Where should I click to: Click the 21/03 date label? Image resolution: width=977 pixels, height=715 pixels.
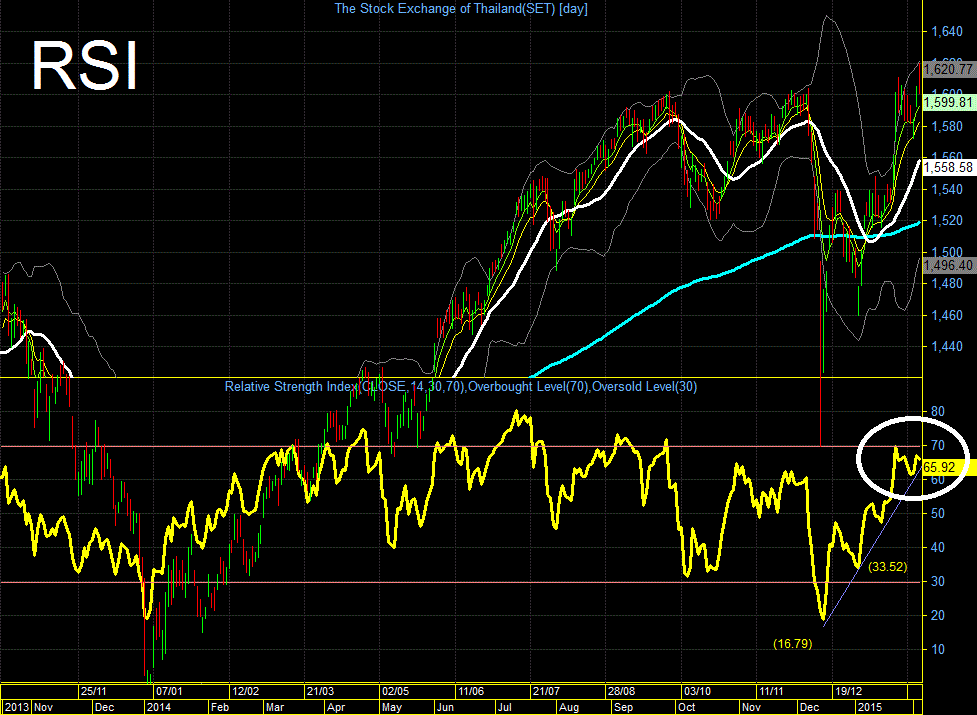click(x=320, y=691)
